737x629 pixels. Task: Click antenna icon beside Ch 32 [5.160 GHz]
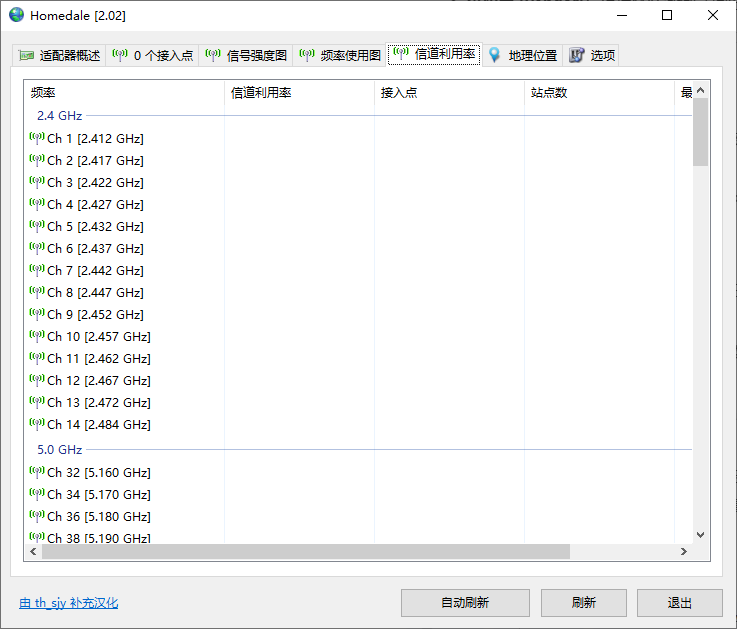tap(37, 472)
